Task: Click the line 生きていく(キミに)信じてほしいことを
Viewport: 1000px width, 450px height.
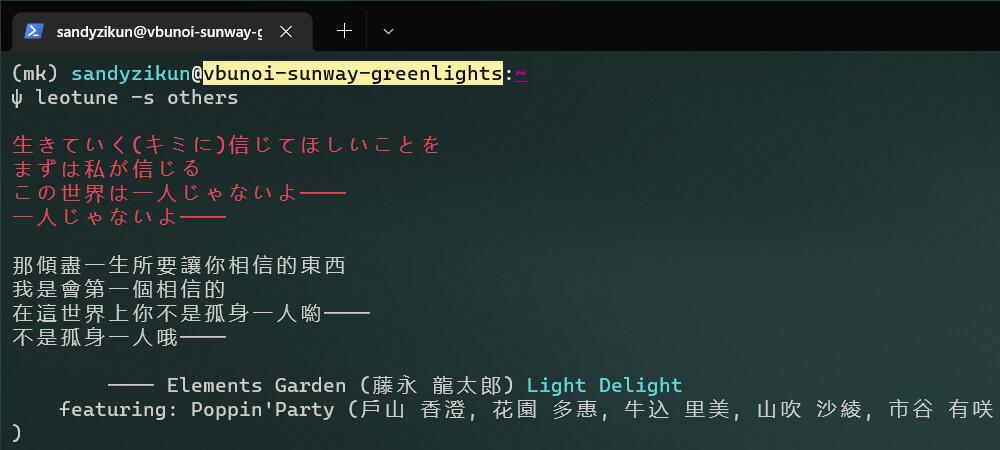Action: [x=226, y=145]
